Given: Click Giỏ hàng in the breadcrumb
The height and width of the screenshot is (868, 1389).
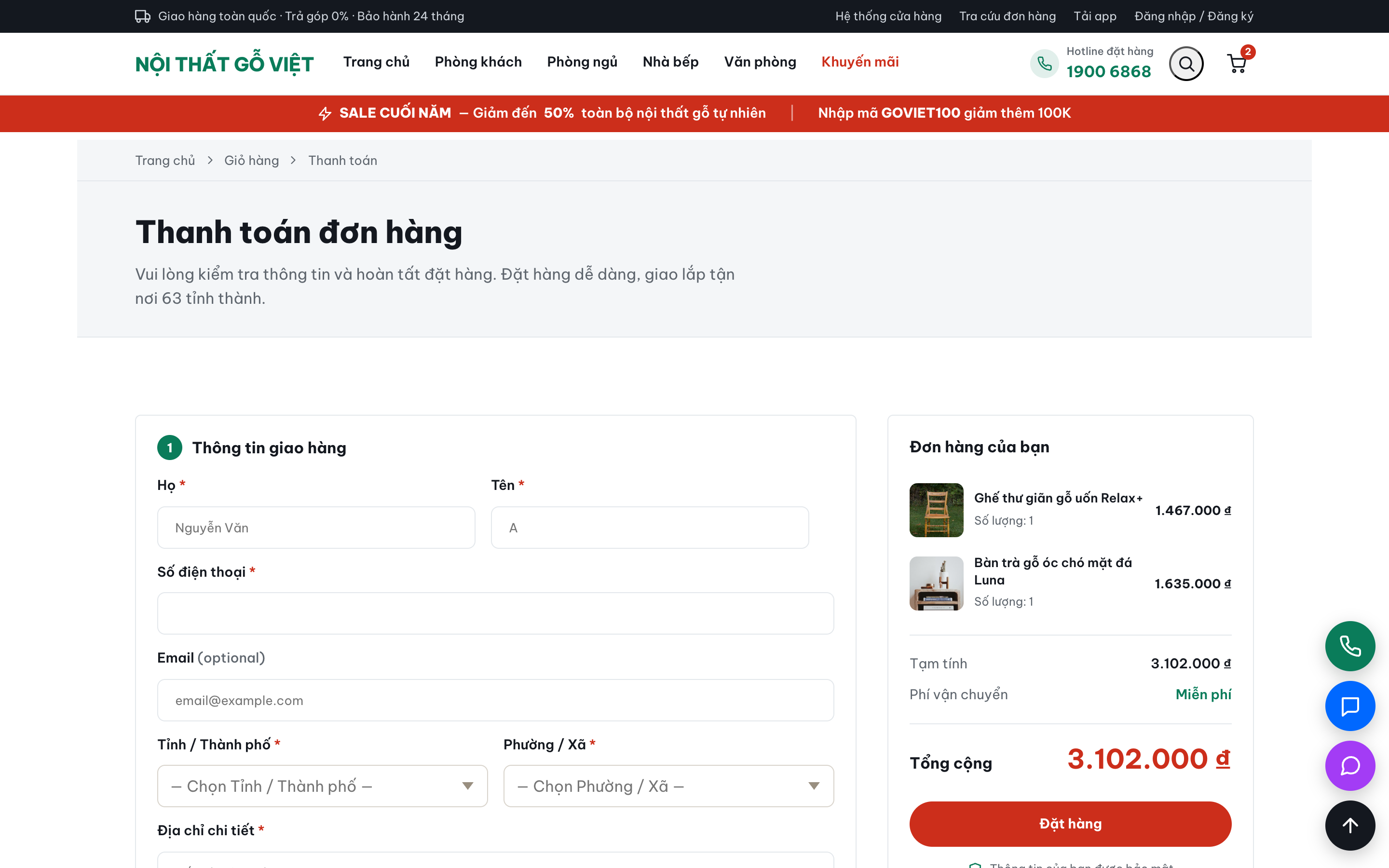Looking at the screenshot, I should pyautogui.click(x=251, y=161).
